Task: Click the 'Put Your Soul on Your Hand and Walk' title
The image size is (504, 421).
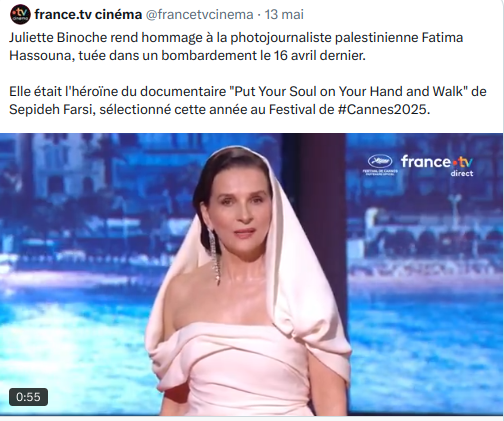Action: [350, 91]
